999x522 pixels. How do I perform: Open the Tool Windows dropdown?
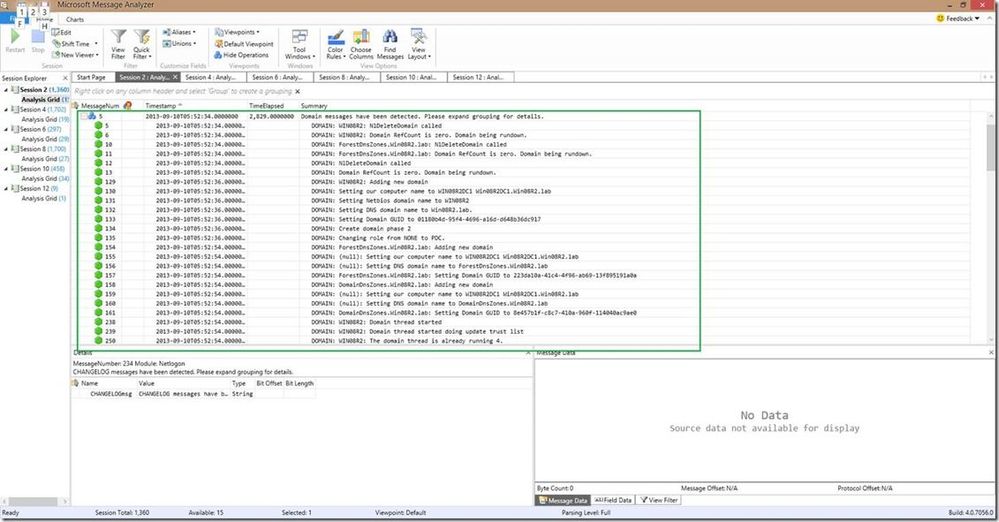coord(299,44)
